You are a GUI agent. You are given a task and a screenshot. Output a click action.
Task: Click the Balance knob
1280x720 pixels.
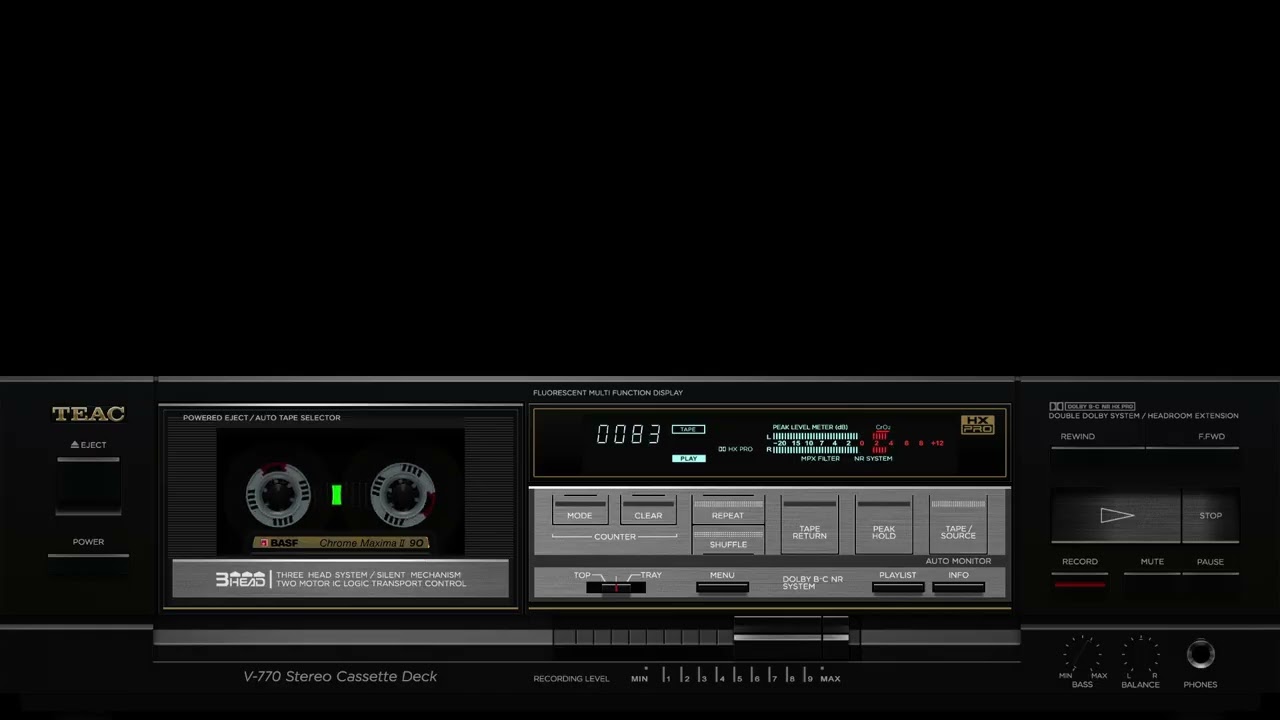click(x=1140, y=656)
